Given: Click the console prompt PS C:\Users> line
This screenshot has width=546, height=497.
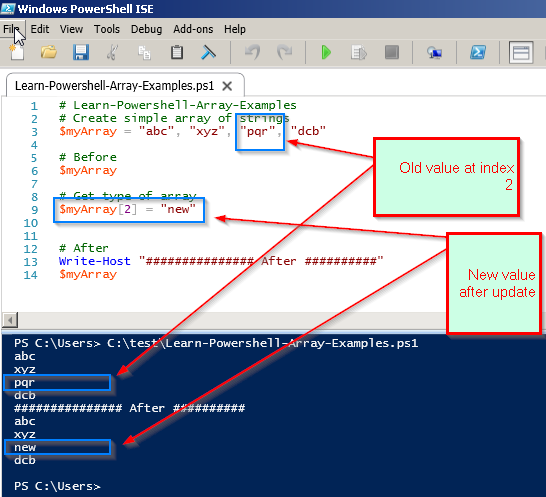Looking at the screenshot, I should coord(57,486).
